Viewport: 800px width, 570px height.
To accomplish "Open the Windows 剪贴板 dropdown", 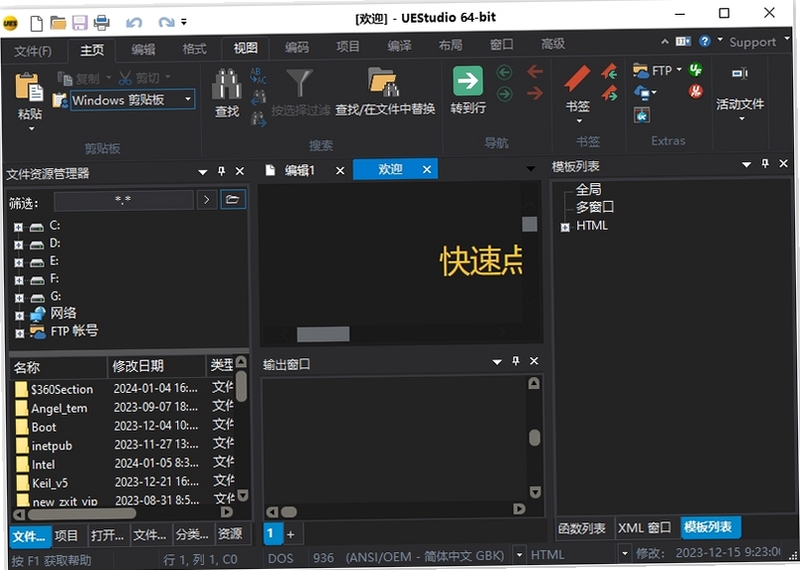I will [187, 100].
